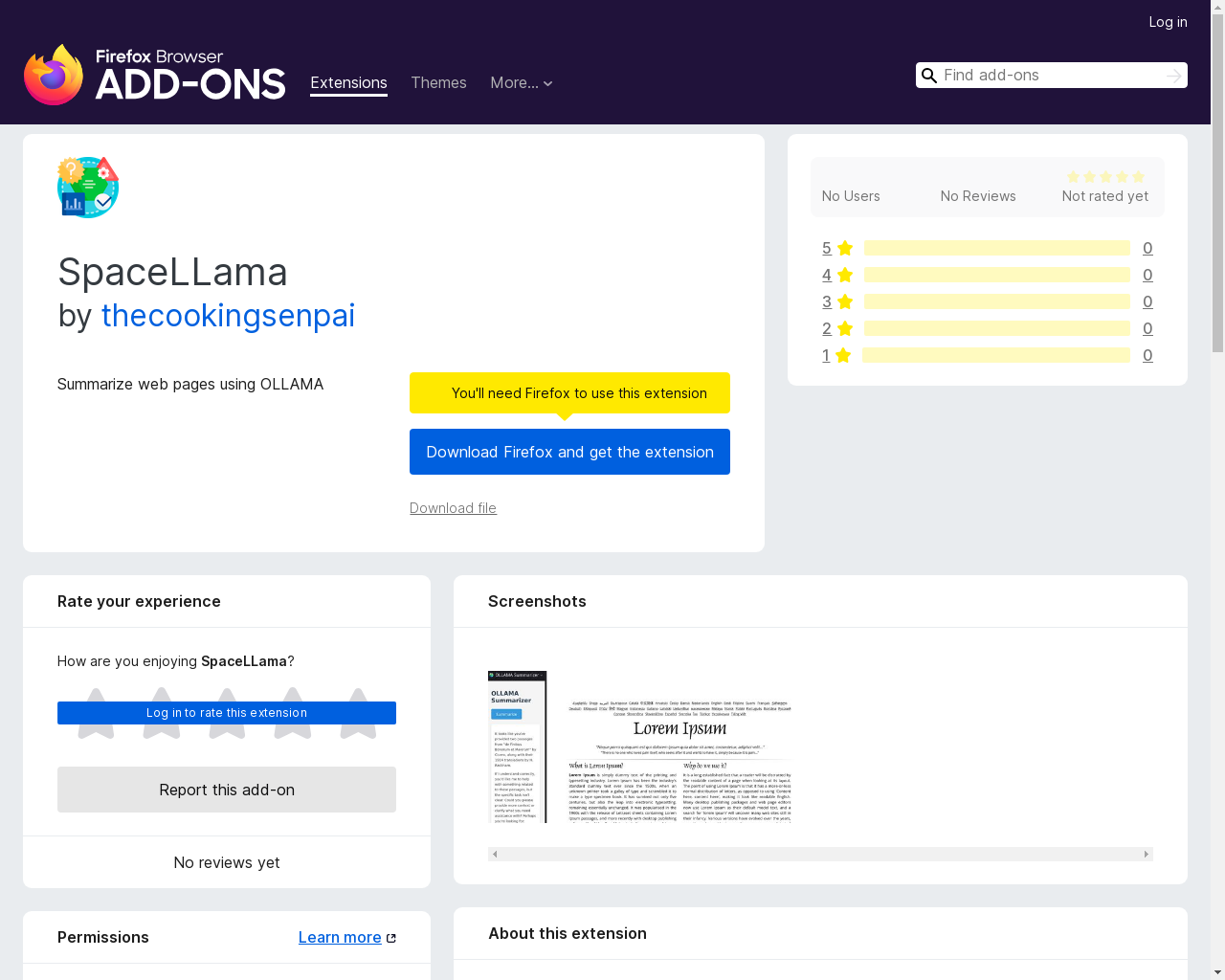The image size is (1225, 980).
Task: Click the star next to 5 rating
Action: (x=845, y=248)
